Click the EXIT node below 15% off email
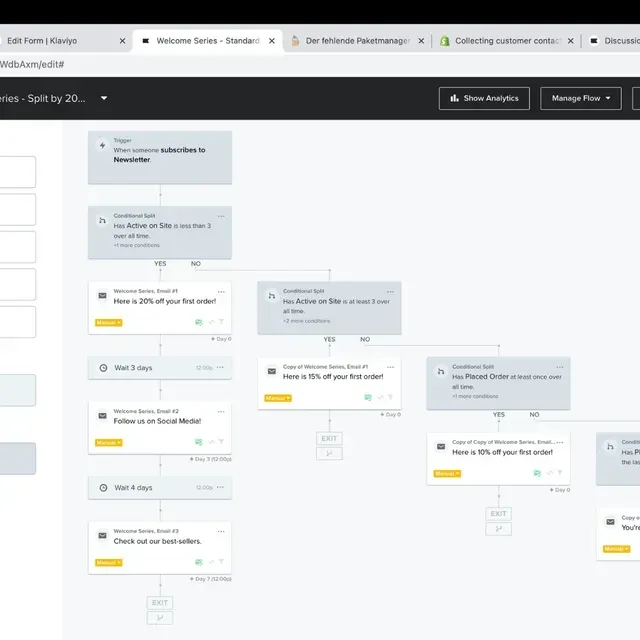 [x=329, y=439]
